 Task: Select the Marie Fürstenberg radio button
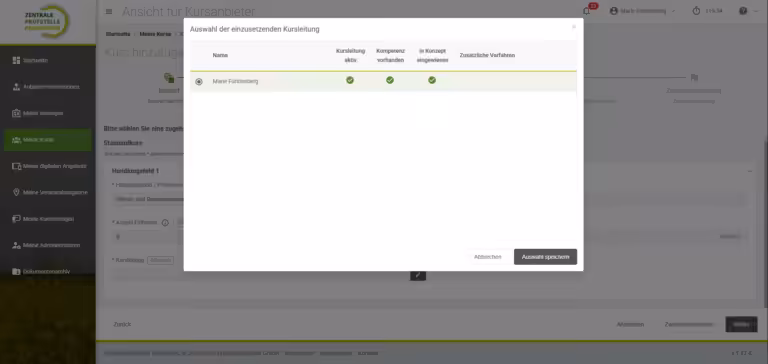point(198,82)
